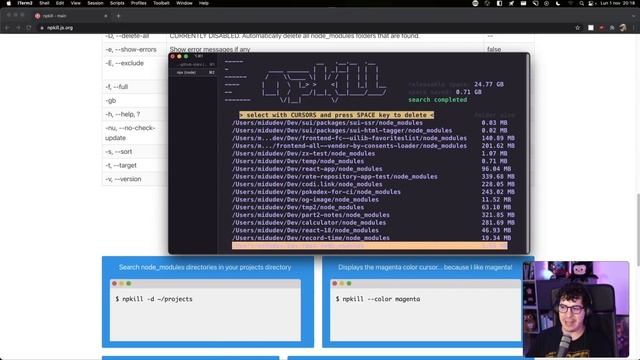The width and height of the screenshot is (640, 360).
Task: Open the Session menu
Action: (x=95, y=3)
